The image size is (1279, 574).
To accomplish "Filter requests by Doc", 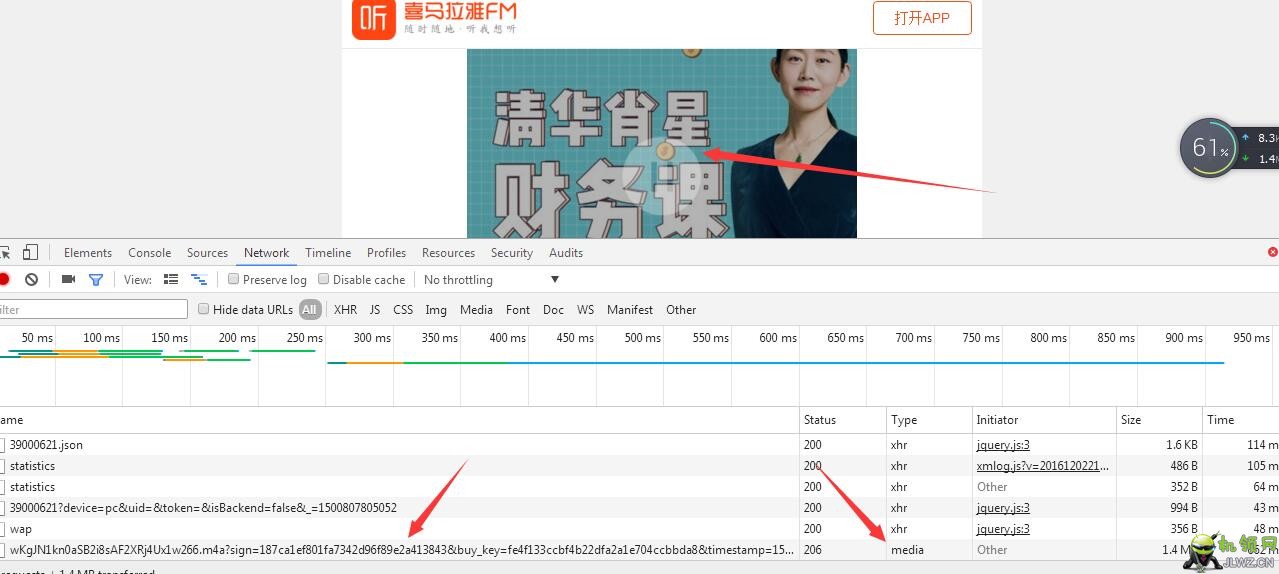I will point(554,310).
